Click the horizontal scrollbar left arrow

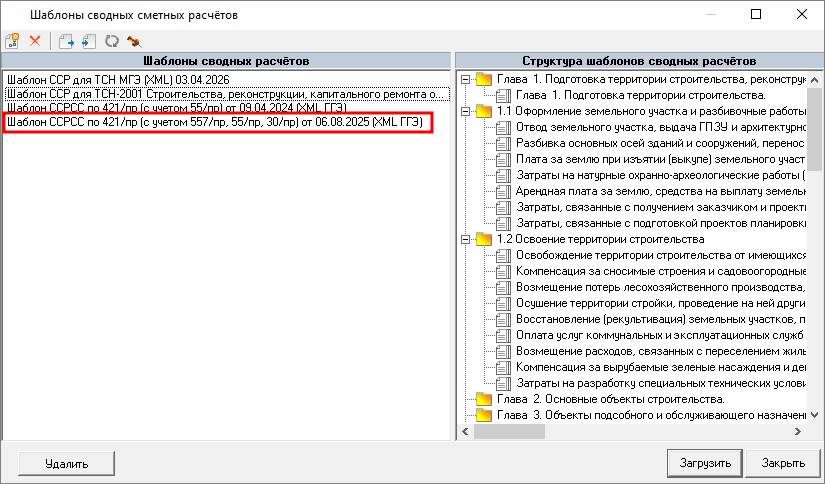pyautogui.click(x=465, y=431)
